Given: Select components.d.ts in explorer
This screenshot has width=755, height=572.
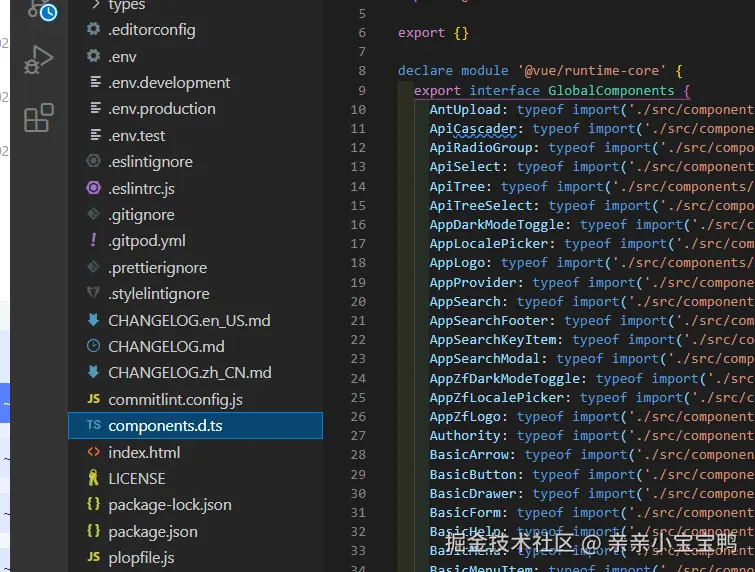Looking at the screenshot, I should 195,425.
